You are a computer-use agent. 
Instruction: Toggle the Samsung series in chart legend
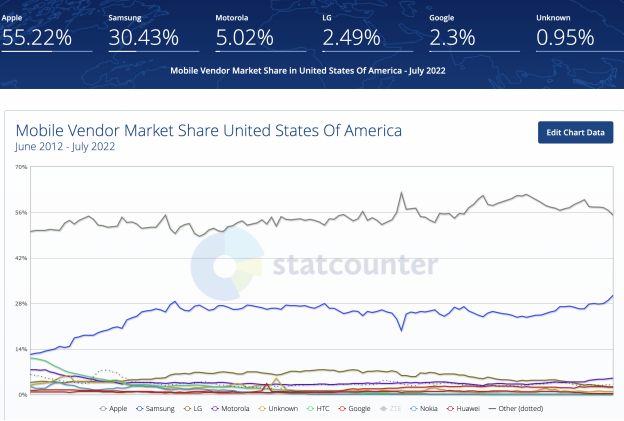[x=155, y=409]
